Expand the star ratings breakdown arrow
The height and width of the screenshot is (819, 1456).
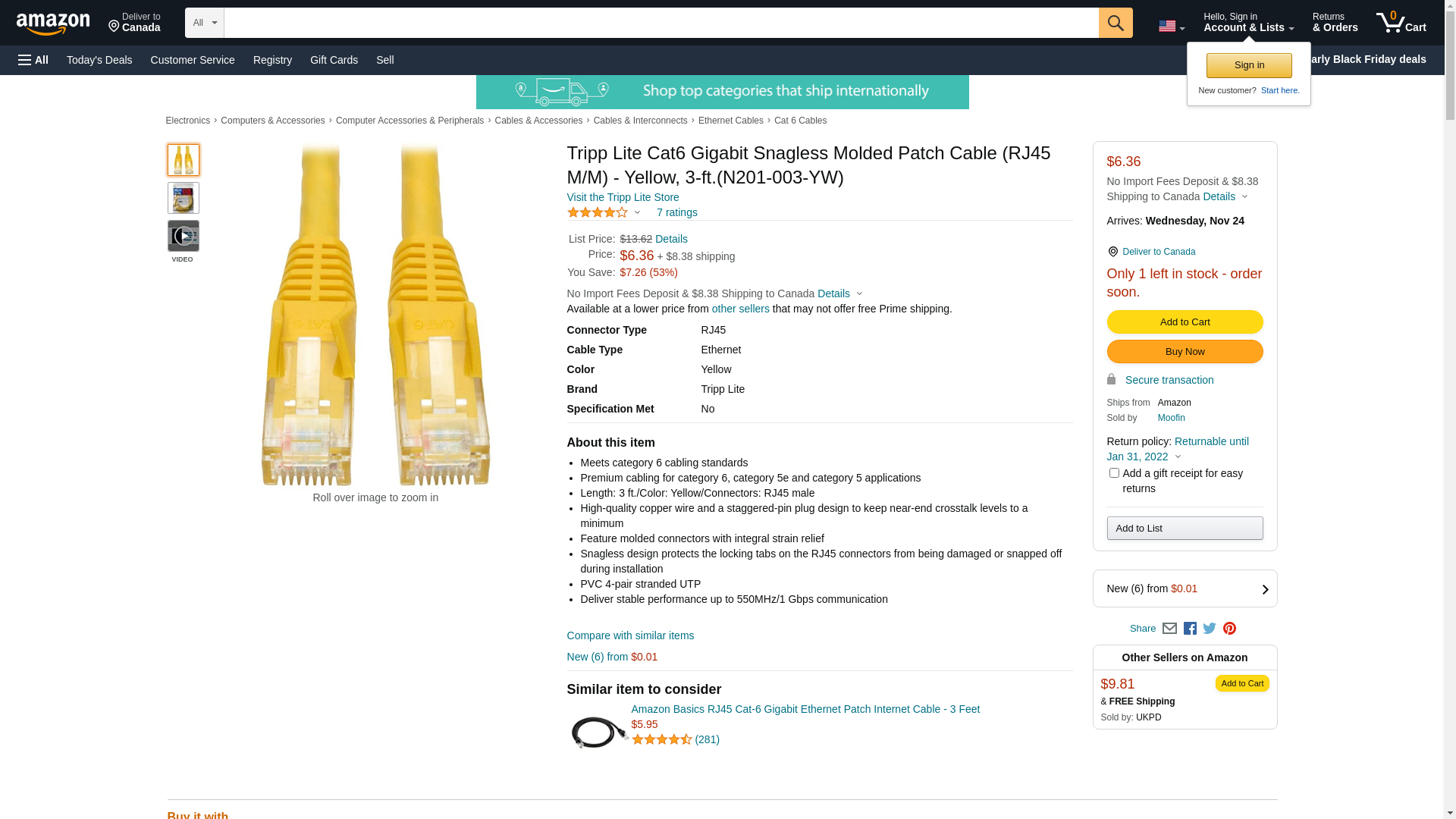coord(637,213)
